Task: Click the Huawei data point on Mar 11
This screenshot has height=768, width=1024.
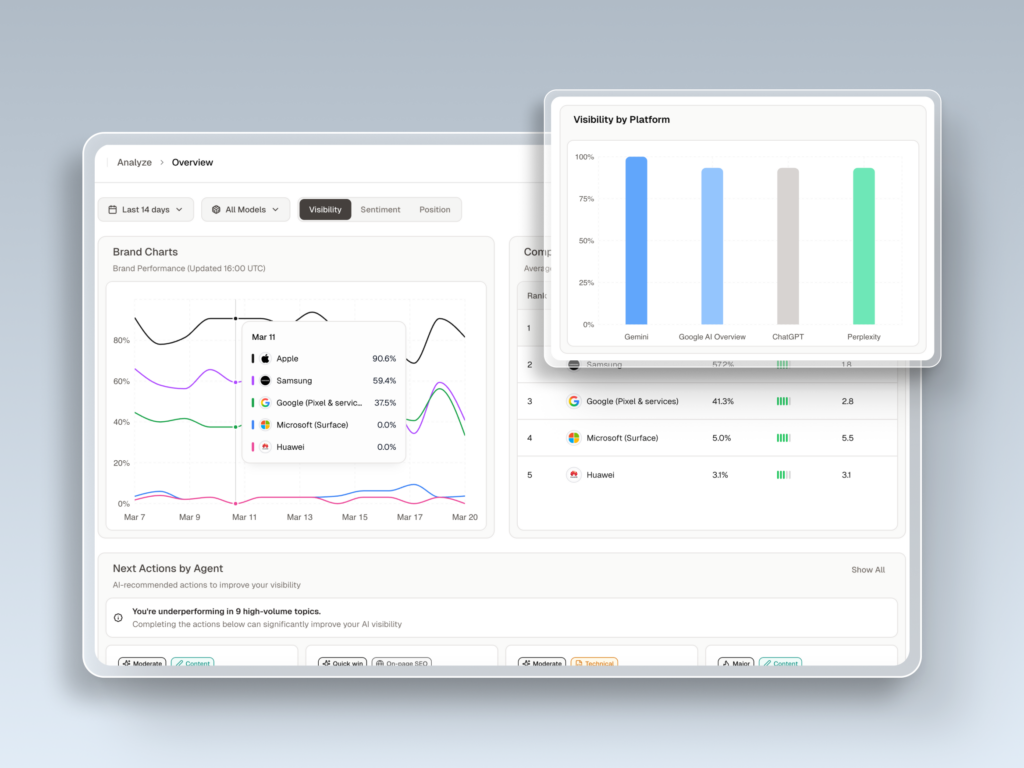Action: coord(236,504)
